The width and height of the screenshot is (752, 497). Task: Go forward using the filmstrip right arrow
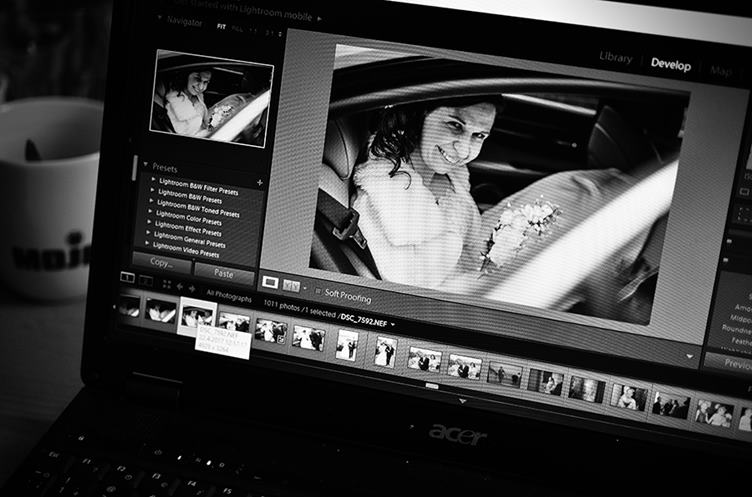[193, 288]
